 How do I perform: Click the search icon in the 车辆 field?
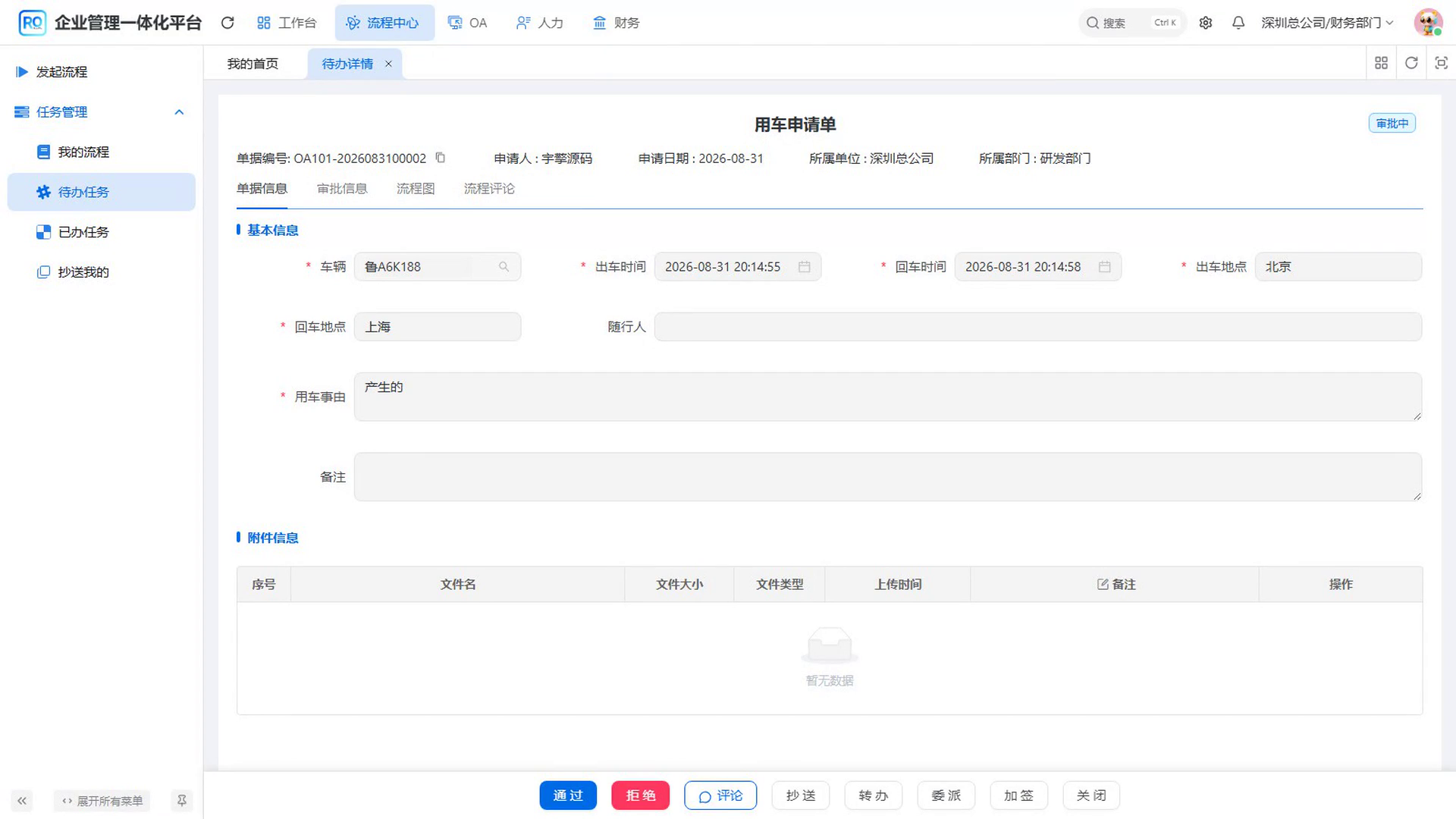pyautogui.click(x=504, y=267)
